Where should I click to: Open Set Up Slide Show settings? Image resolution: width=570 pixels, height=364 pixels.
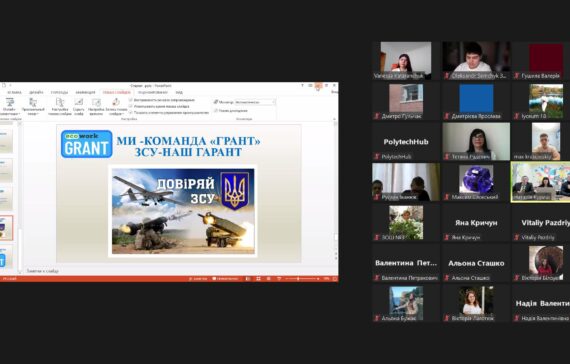pos(60,107)
